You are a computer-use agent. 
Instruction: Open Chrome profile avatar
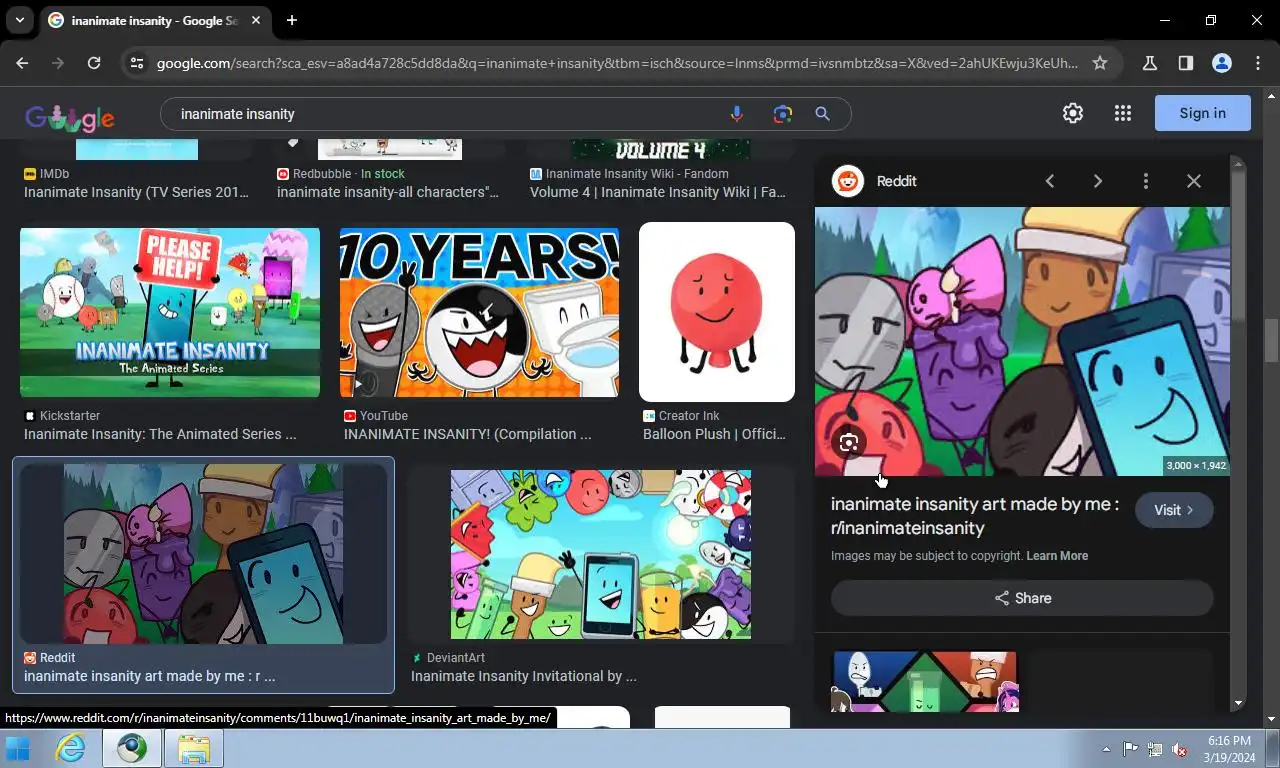click(x=1222, y=63)
